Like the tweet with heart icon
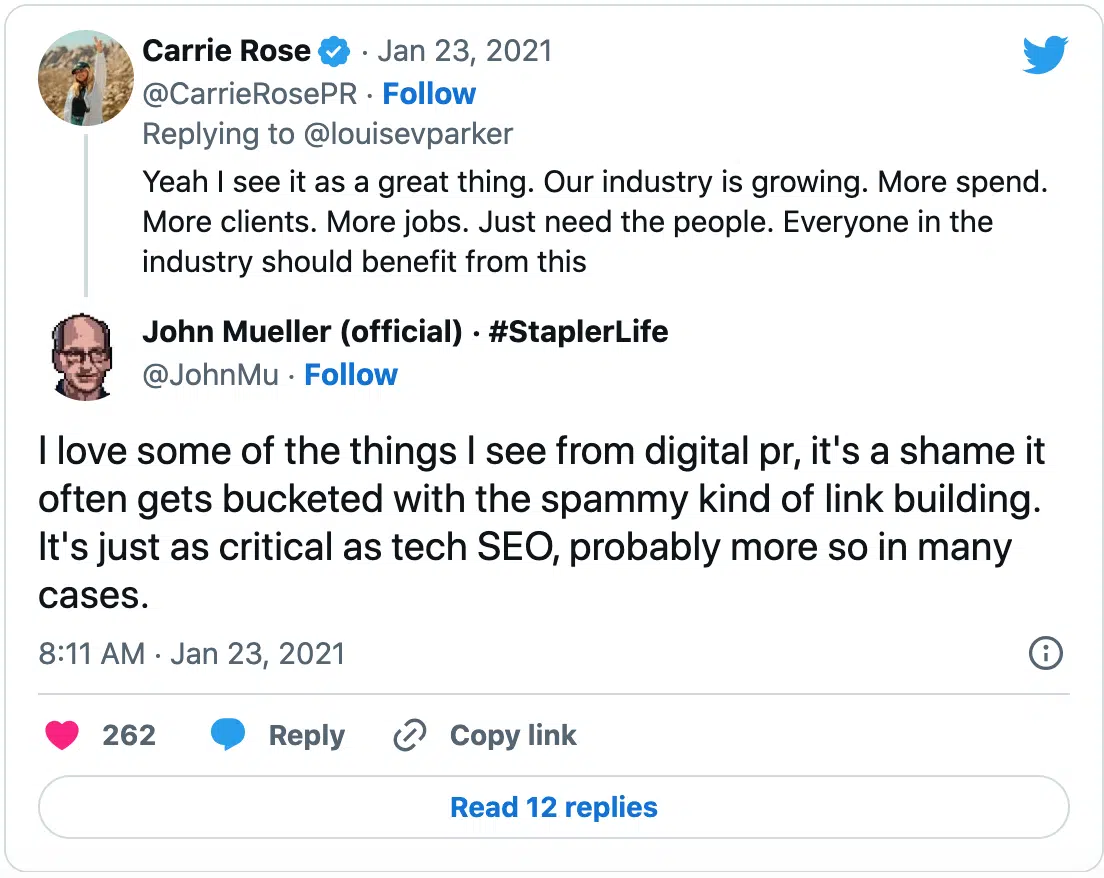Screen dimensions: 1104x878 pyautogui.click(x=62, y=736)
